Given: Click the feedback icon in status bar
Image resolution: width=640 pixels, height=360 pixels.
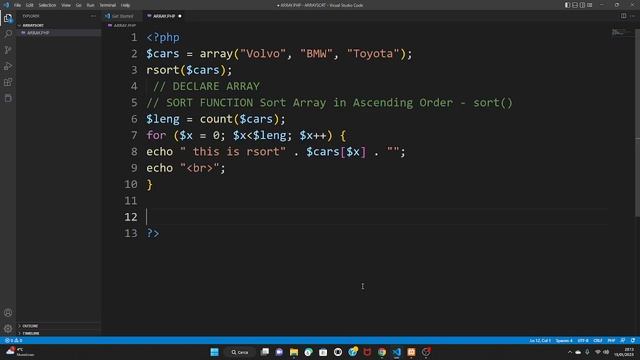Looking at the screenshot, I should [x=622, y=340].
